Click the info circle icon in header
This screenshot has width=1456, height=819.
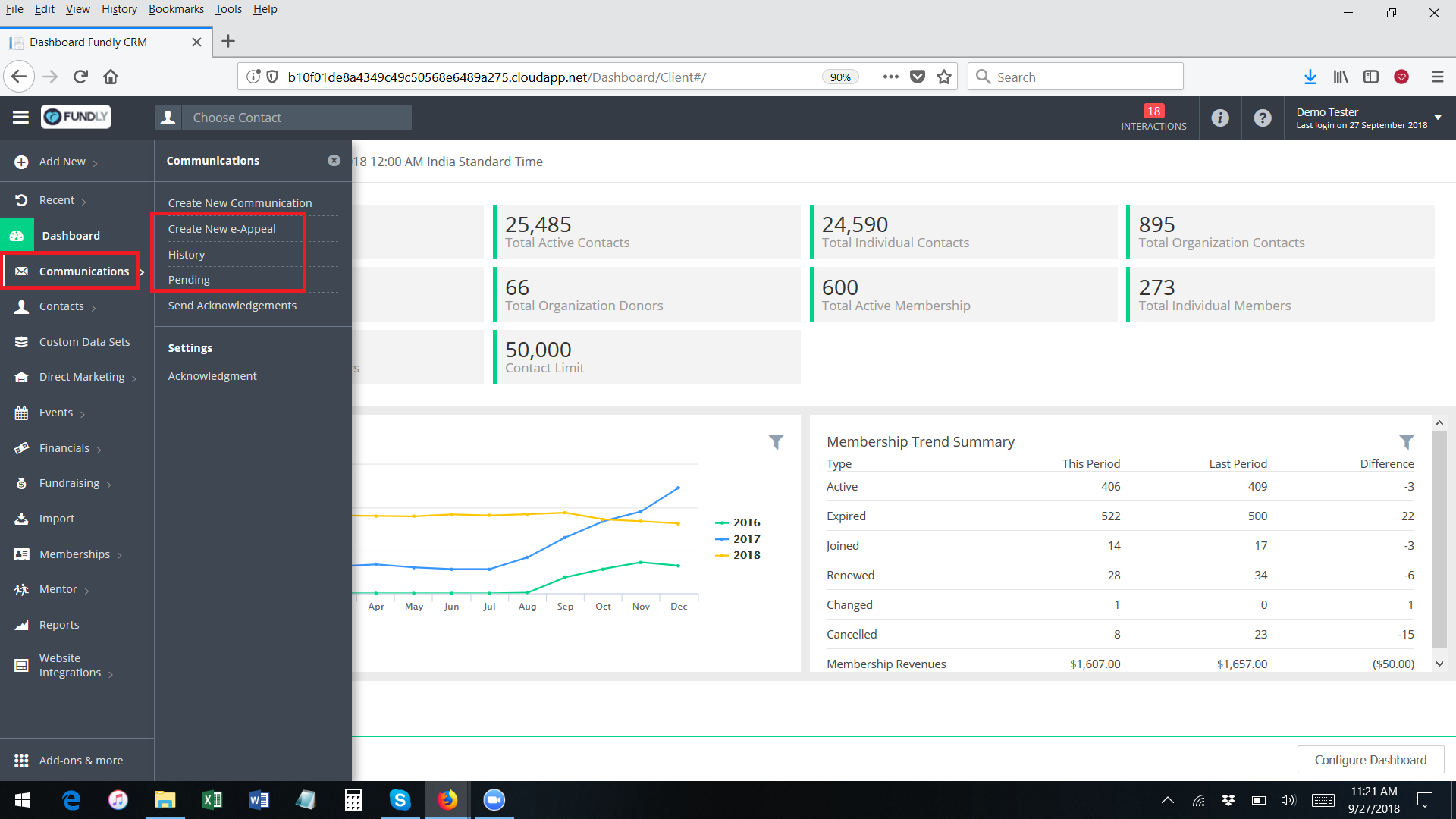tap(1219, 118)
